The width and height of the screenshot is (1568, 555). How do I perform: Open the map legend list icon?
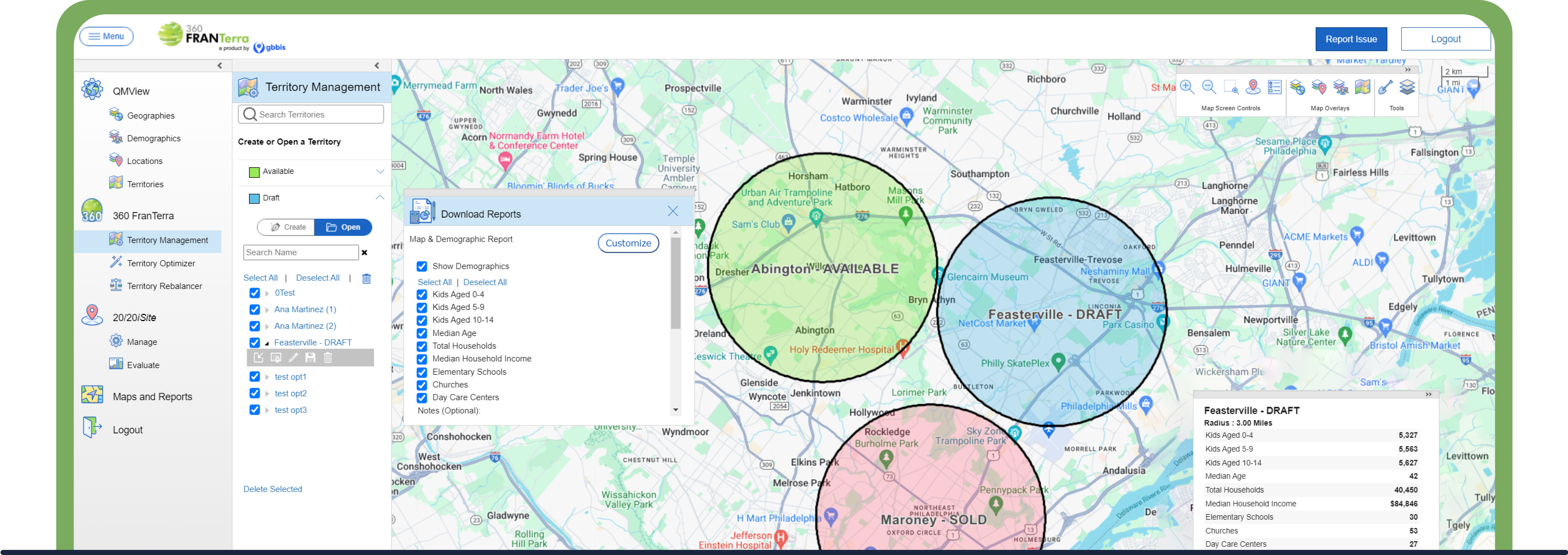tap(1274, 87)
